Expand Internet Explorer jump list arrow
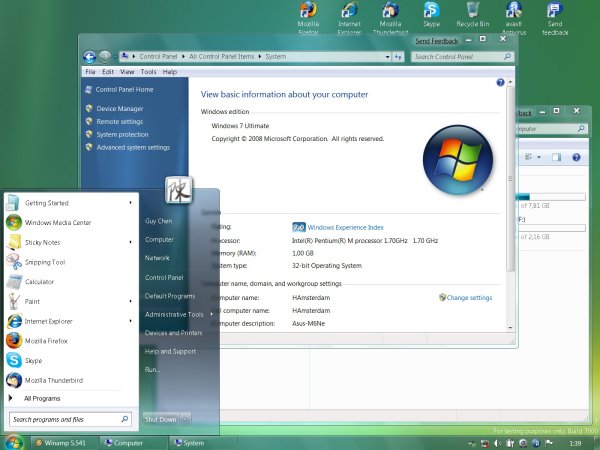 130,321
